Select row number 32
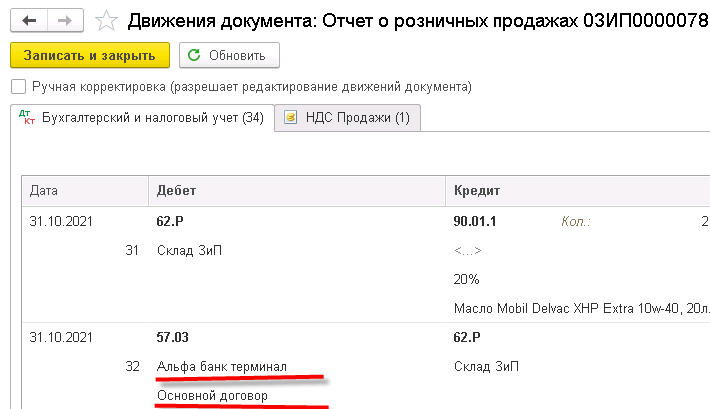Screen dimensions: 710x409 132,367
